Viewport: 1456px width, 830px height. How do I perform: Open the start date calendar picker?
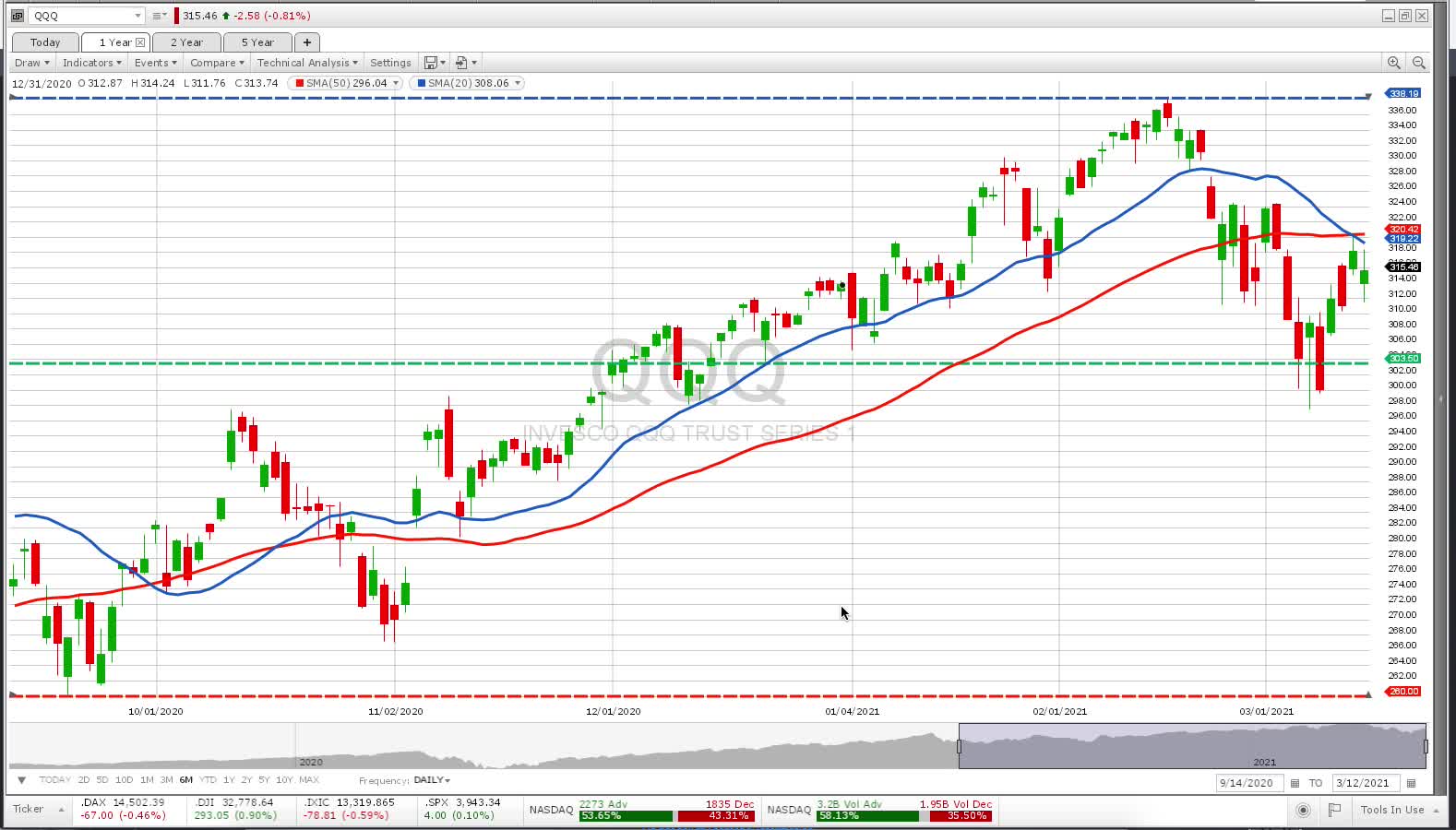tap(1295, 783)
